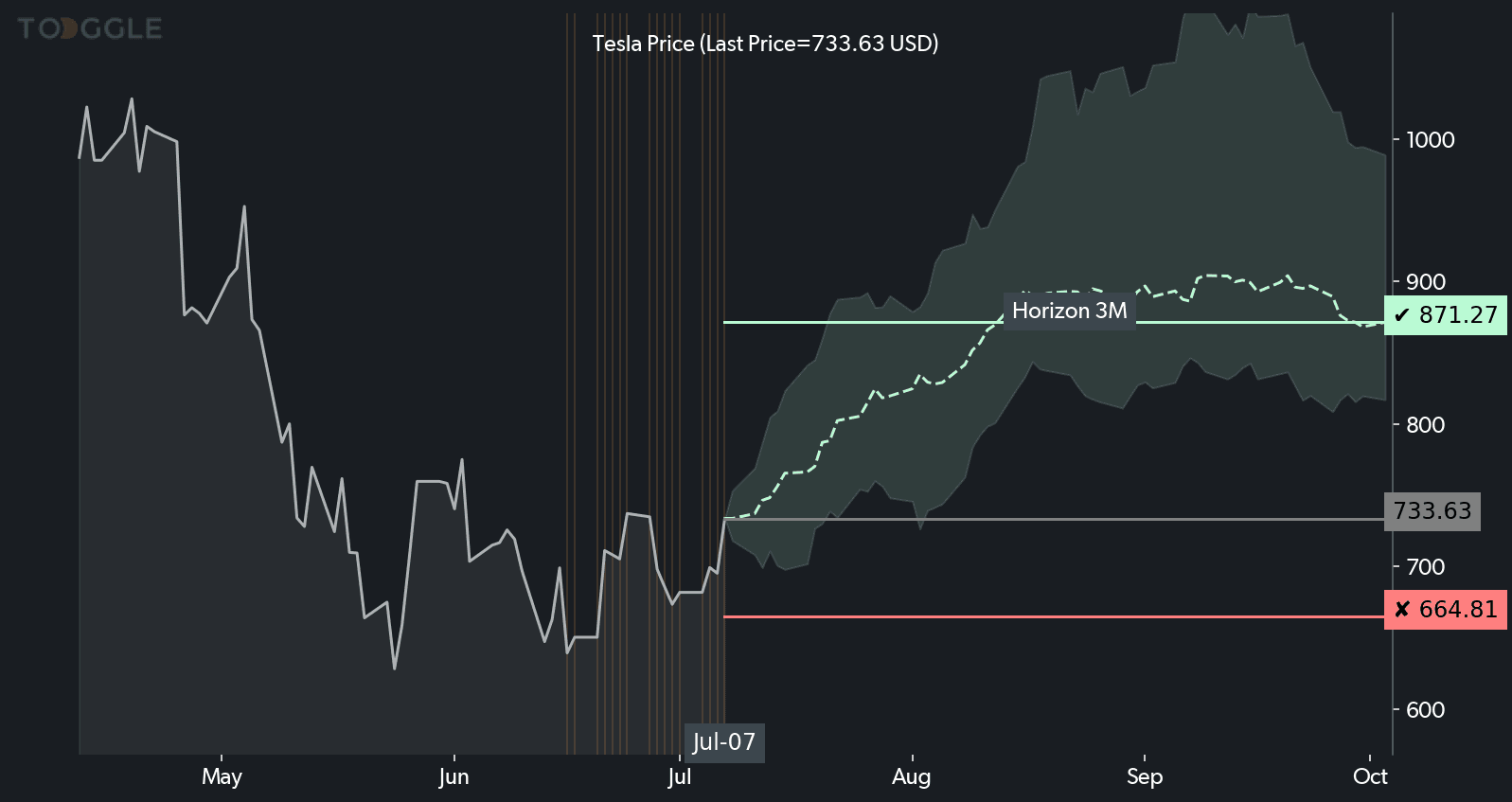Click the Sep axis label
Viewport: 1512px width, 802px height.
coord(1144,777)
